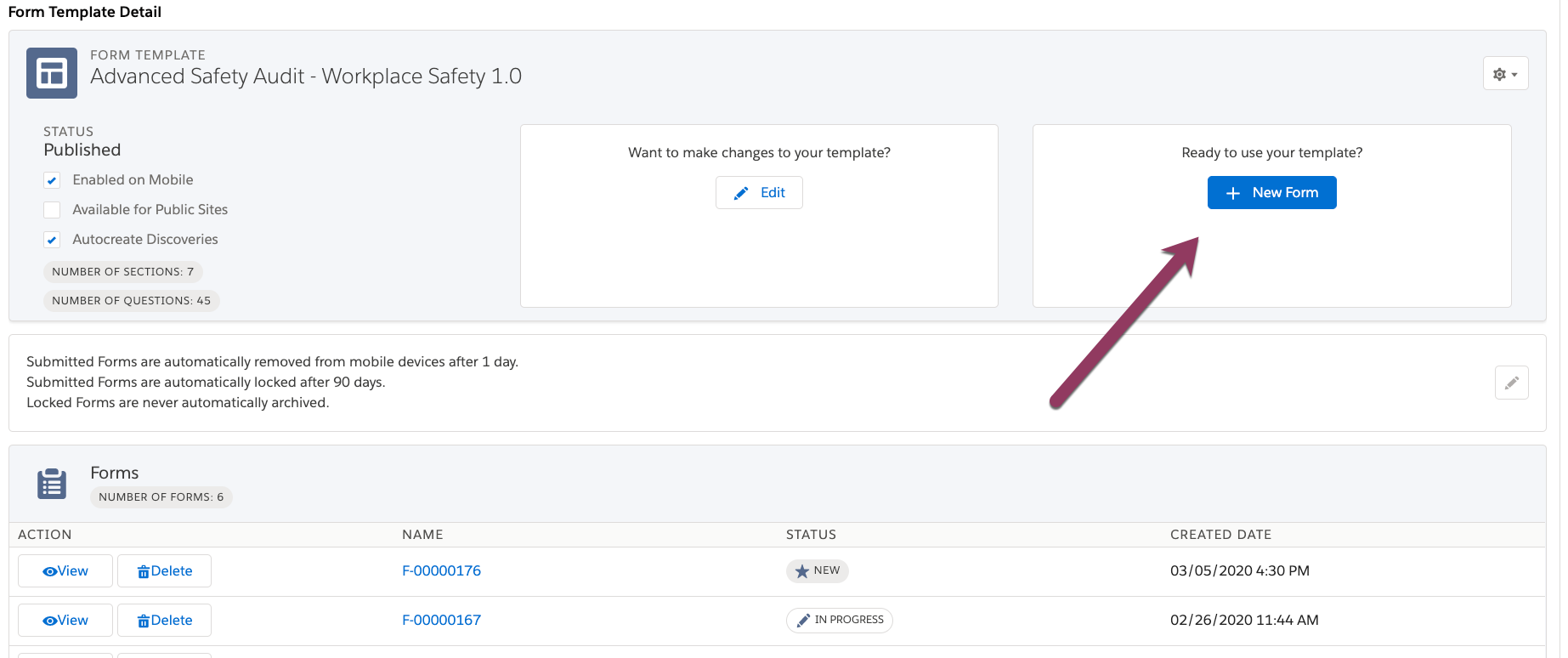This screenshot has height=658, width=1568.
Task: Click the pencil icon for retention settings
Action: point(1511,383)
